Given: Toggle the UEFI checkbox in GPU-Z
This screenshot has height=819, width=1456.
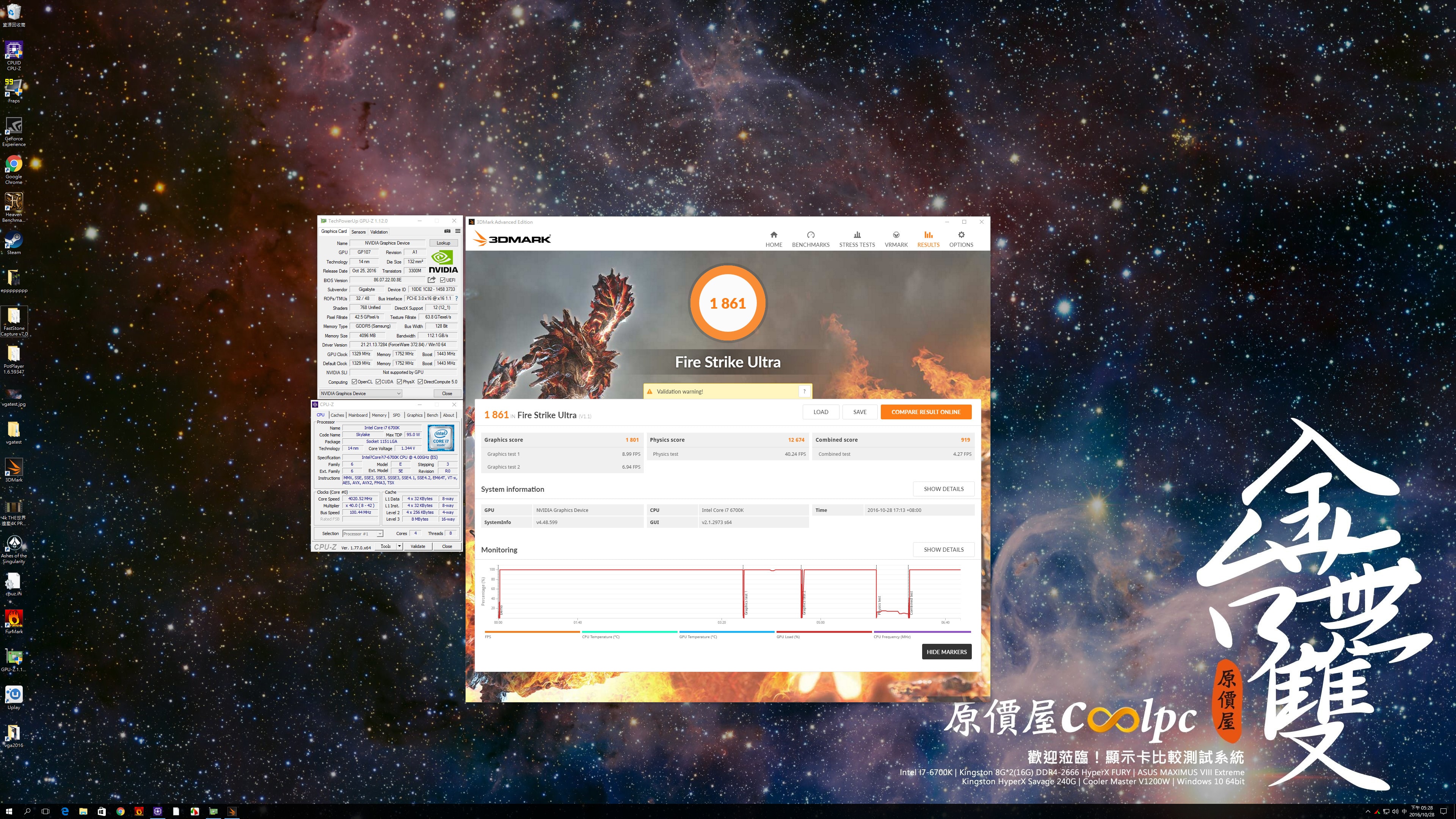Looking at the screenshot, I should [442, 280].
